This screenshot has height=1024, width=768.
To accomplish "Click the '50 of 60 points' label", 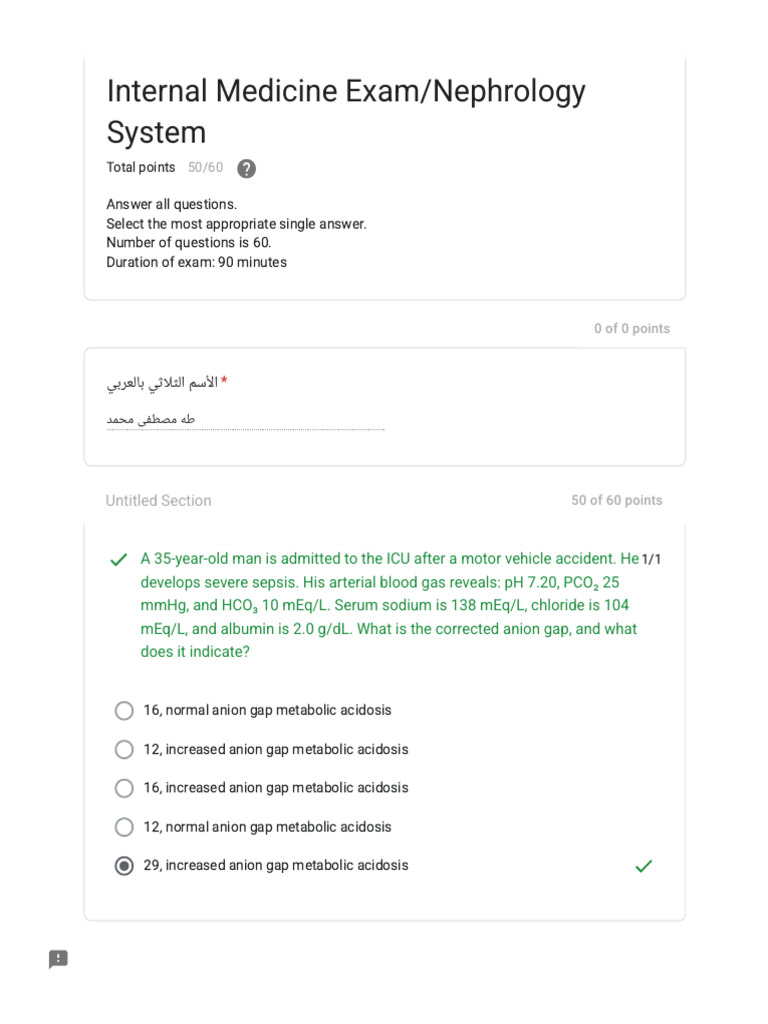I will point(616,500).
